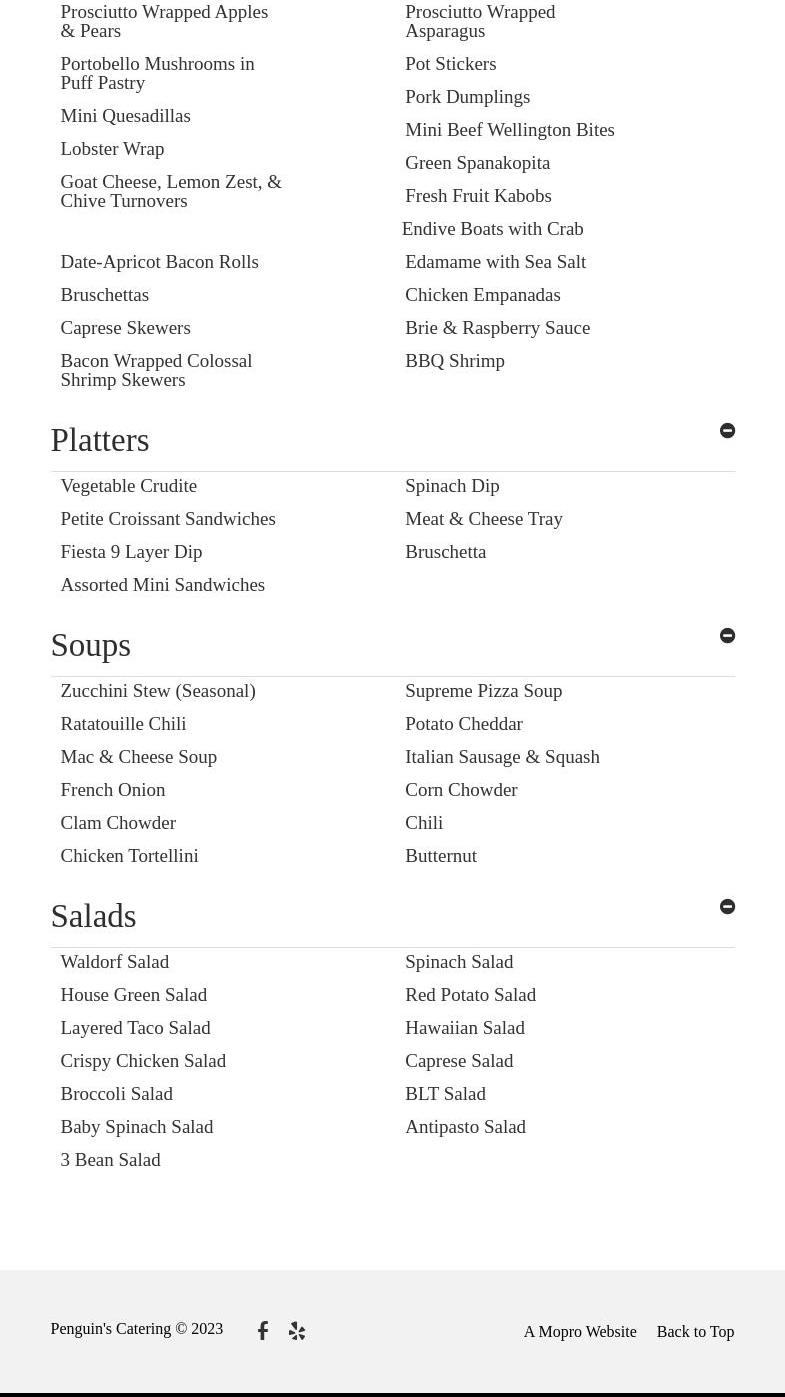This screenshot has height=1397, width=785.
Task: Select the Antipasto Salad entry
Action: coord(465,1127)
